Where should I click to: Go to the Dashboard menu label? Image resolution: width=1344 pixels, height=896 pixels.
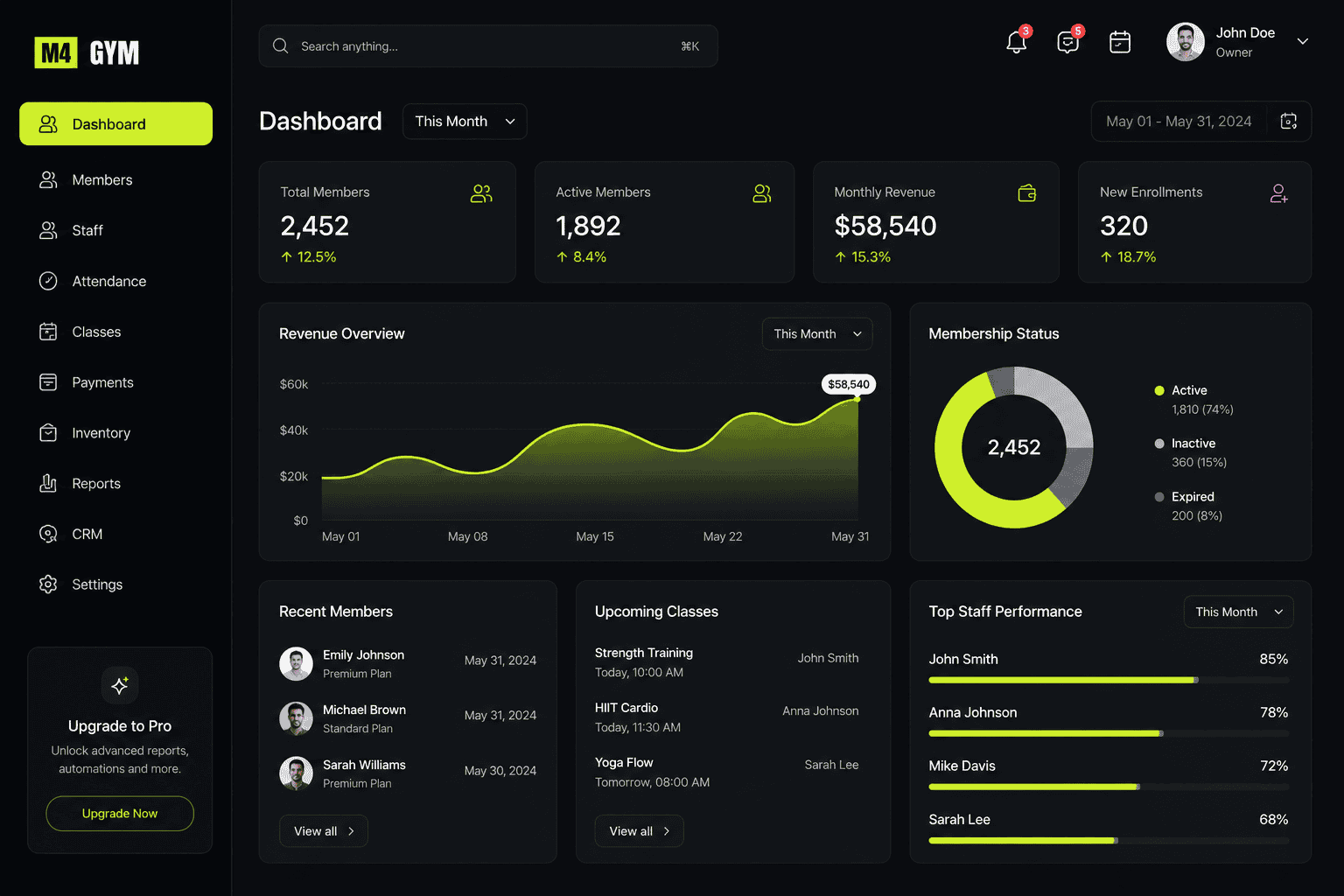pyautogui.click(x=109, y=124)
